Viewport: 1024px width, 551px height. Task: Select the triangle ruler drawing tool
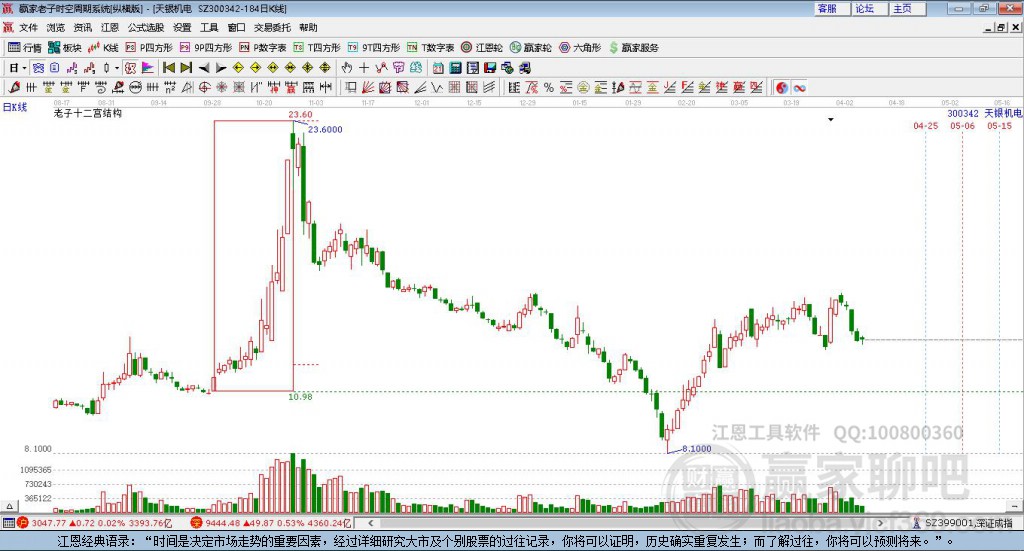(187, 87)
